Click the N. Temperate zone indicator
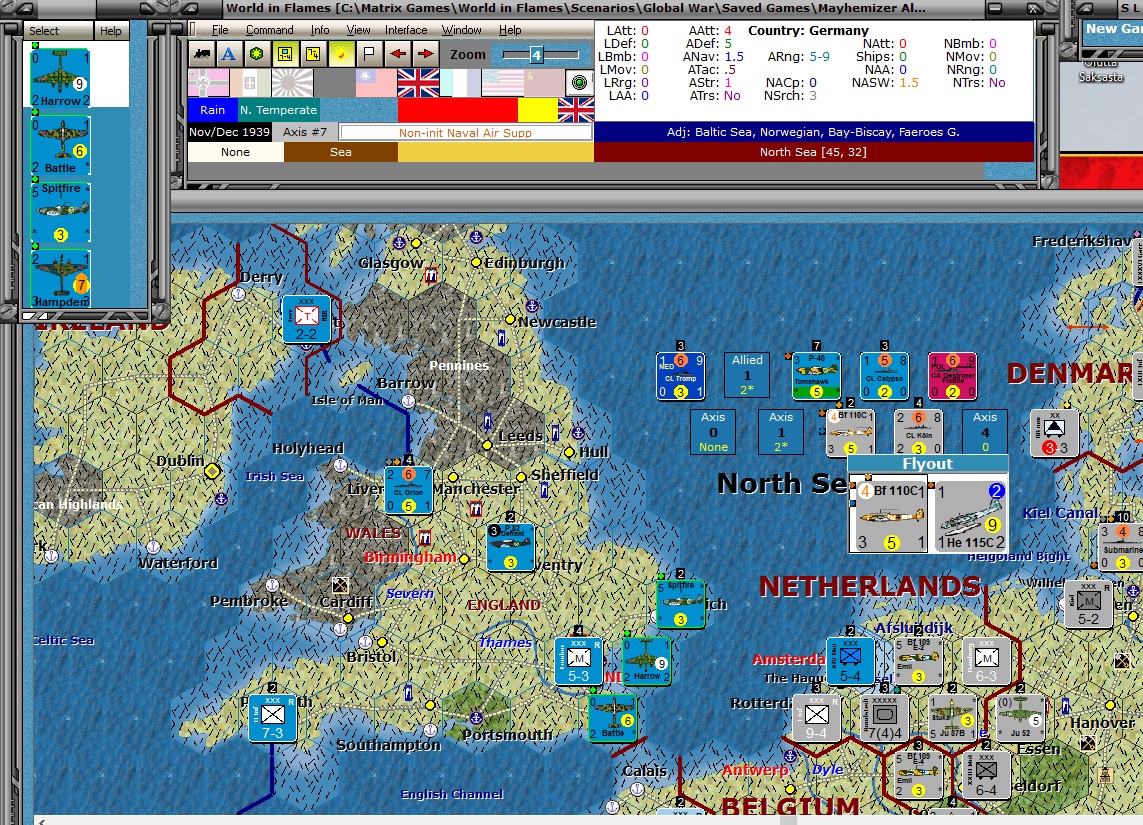Image resolution: width=1143 pixels, height=825 pixels. [278, 110]
